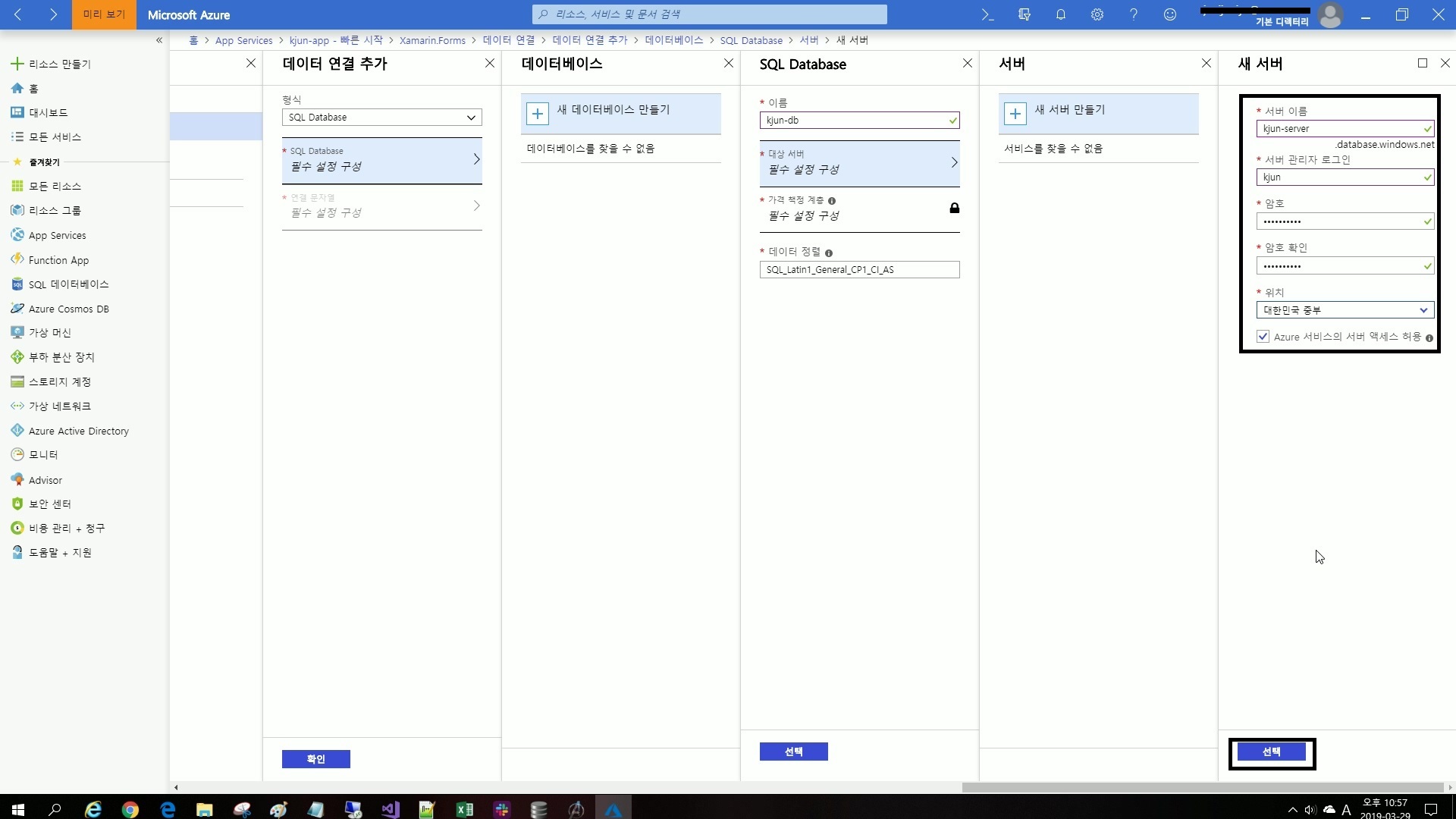This screenshot has height=819, width=1456.
Task: Collapse the left sidebar with chevrons
Action: coord(159,40)
